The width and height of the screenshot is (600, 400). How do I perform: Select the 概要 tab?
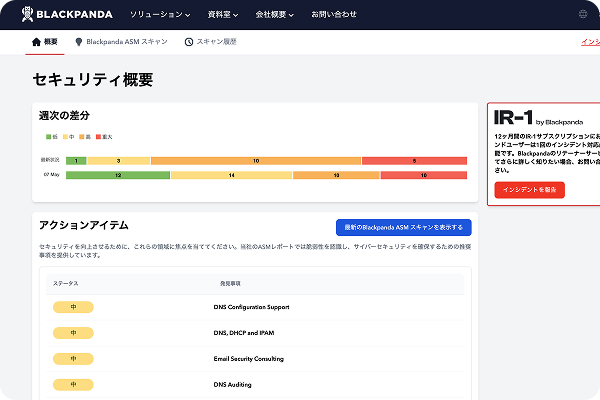45,42
